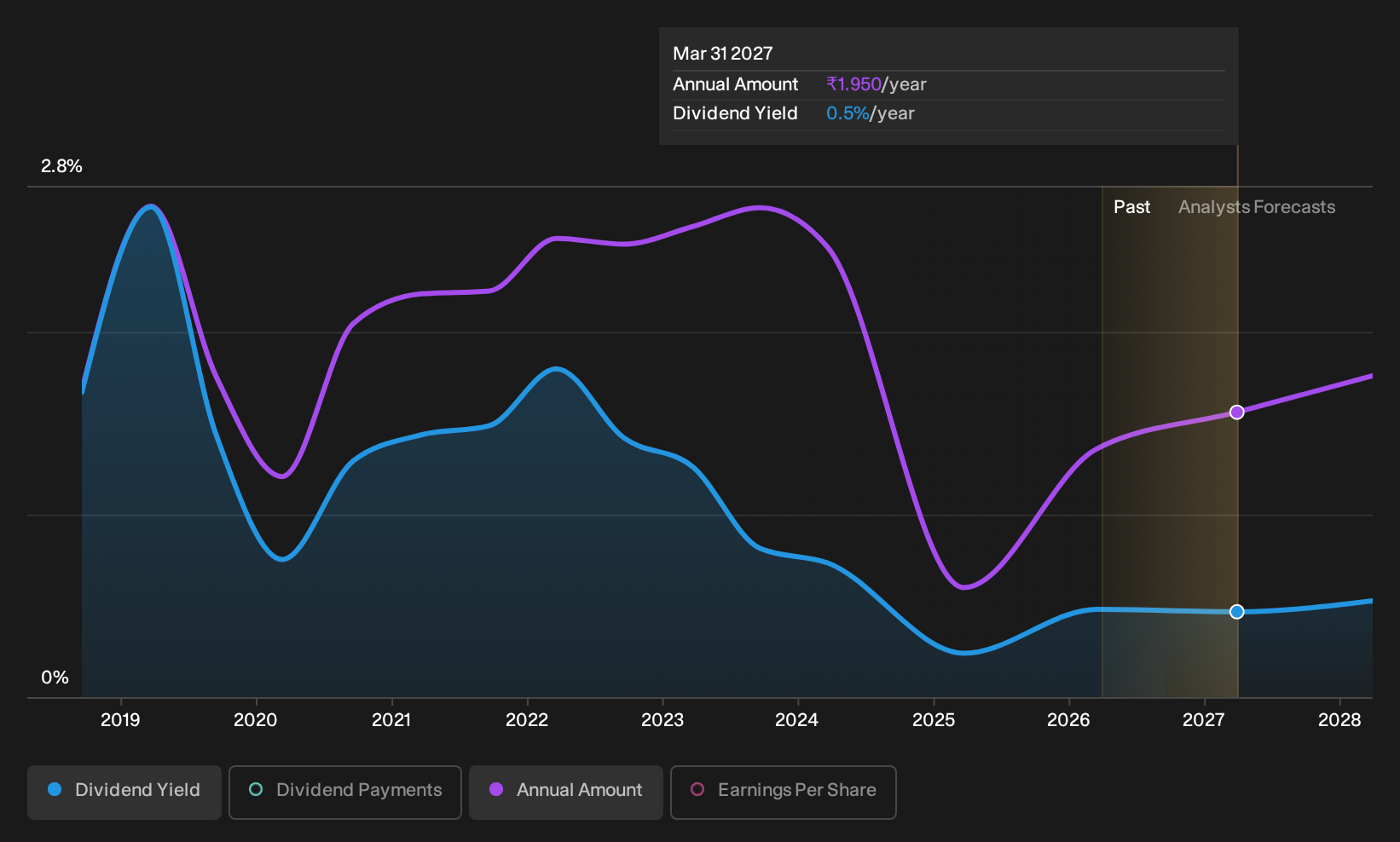Toggle the Dividend Yield legend button

point(124,793)
